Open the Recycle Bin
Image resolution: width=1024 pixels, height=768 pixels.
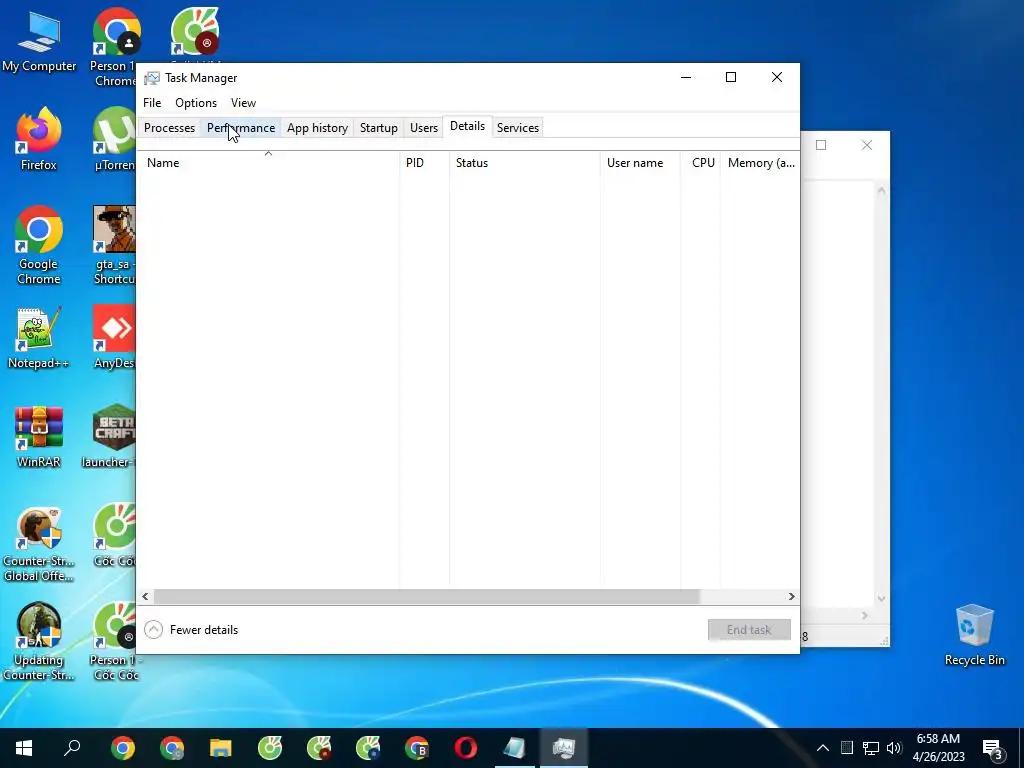(974, 635)
